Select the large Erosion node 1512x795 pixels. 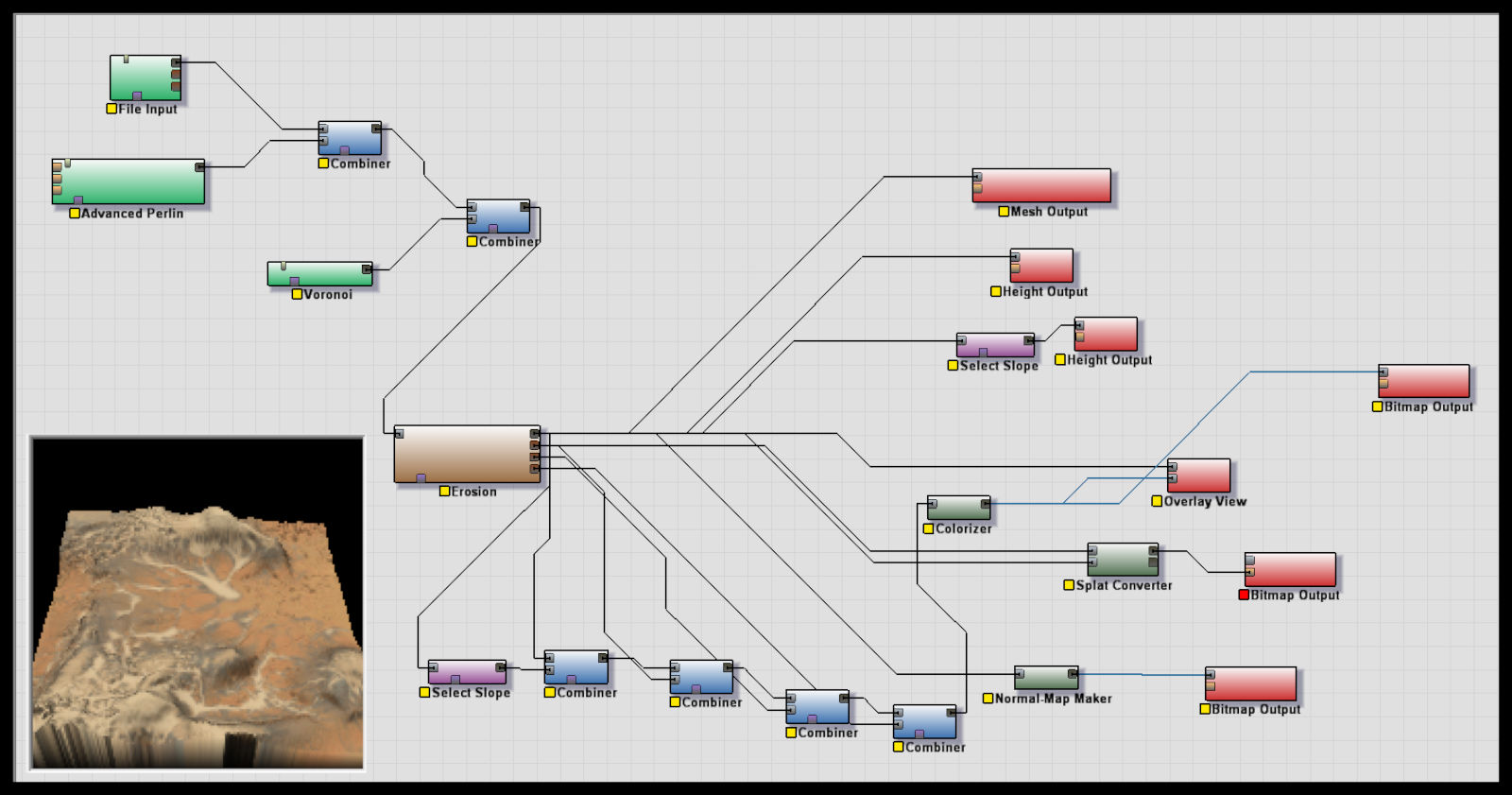tap(467, 453)
